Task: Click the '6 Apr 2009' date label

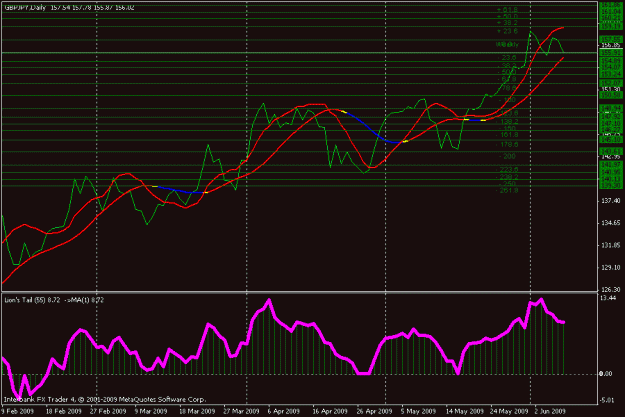Action: click(283, 411)
